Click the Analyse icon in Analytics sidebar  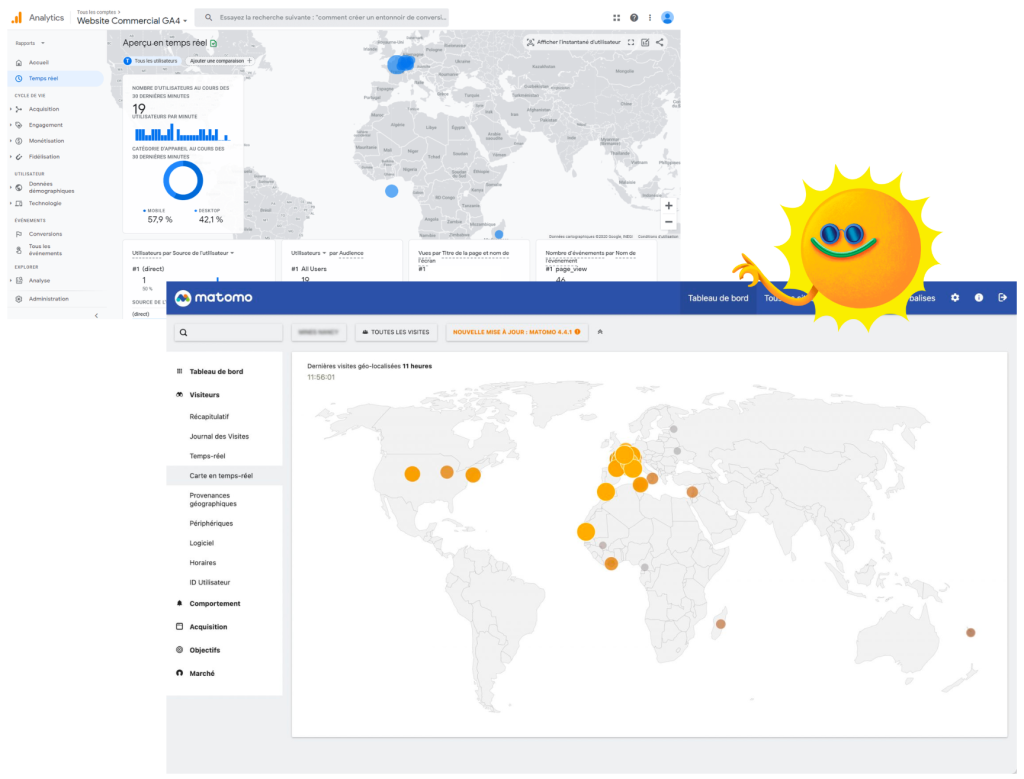[x=19, y=281]
